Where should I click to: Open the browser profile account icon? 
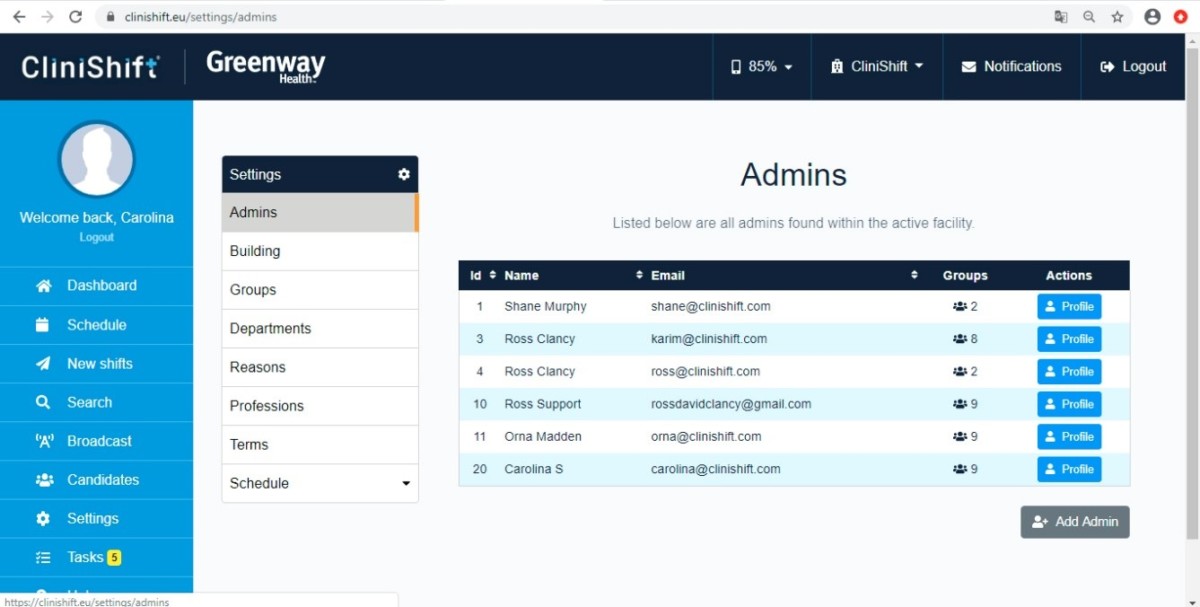pyautogui.click(x=1152, y=17)
